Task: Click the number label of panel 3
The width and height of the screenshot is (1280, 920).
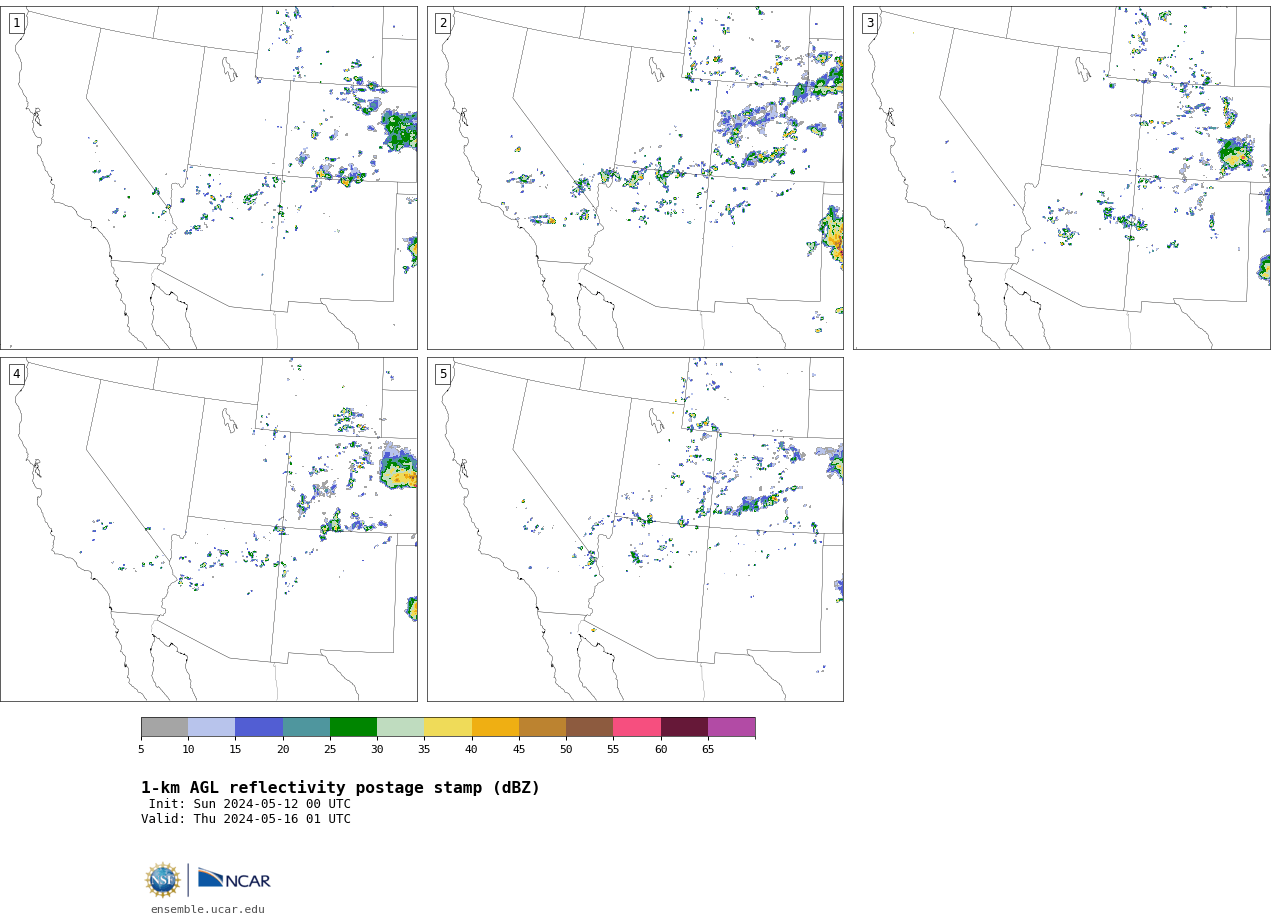Action: pyautogui.click(x=870, y=23)
